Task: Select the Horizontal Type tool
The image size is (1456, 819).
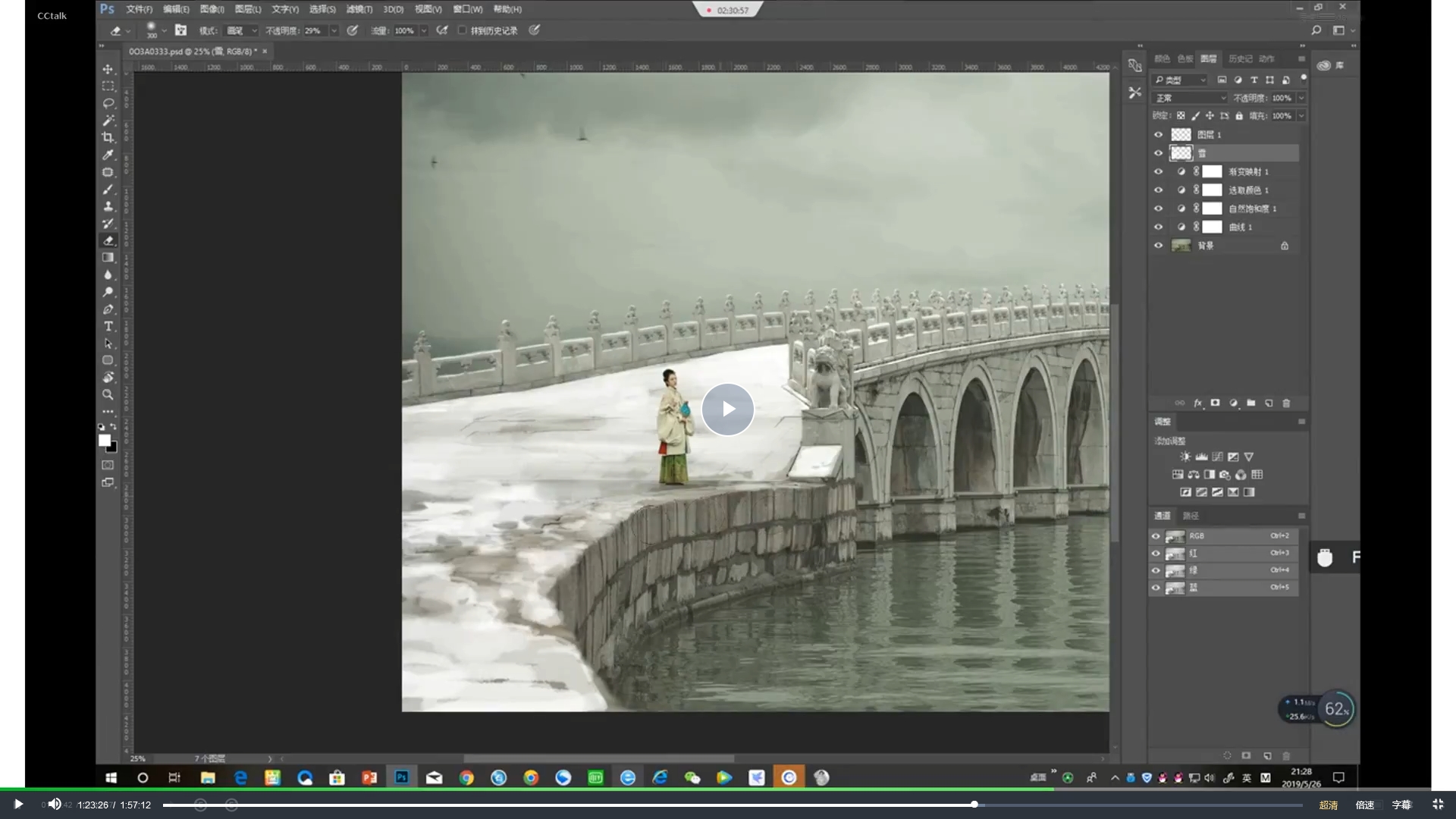Action: tap(108, 326)
